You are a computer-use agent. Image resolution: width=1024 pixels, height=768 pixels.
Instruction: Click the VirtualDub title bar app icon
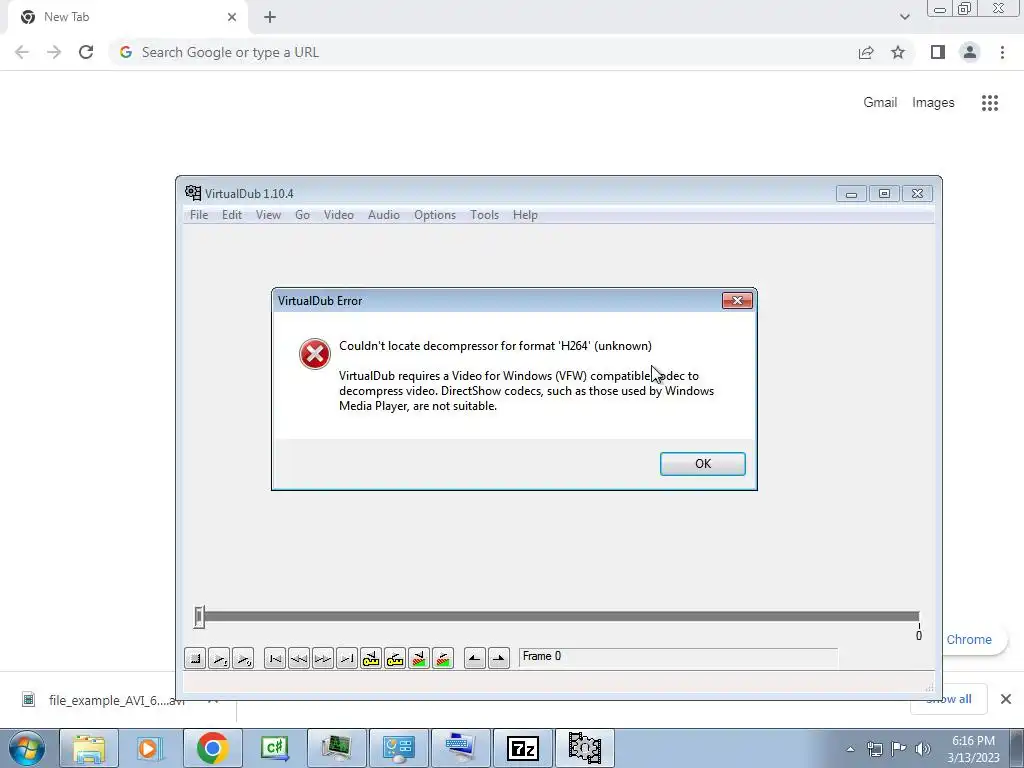click(193, 193)
